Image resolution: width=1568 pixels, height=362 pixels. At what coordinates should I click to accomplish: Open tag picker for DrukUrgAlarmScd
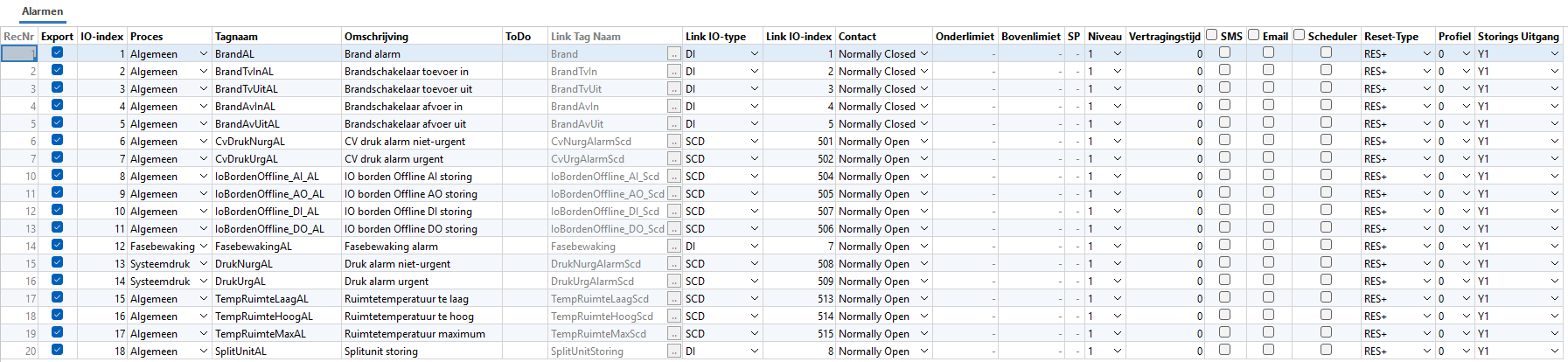(x=673, y=282)
